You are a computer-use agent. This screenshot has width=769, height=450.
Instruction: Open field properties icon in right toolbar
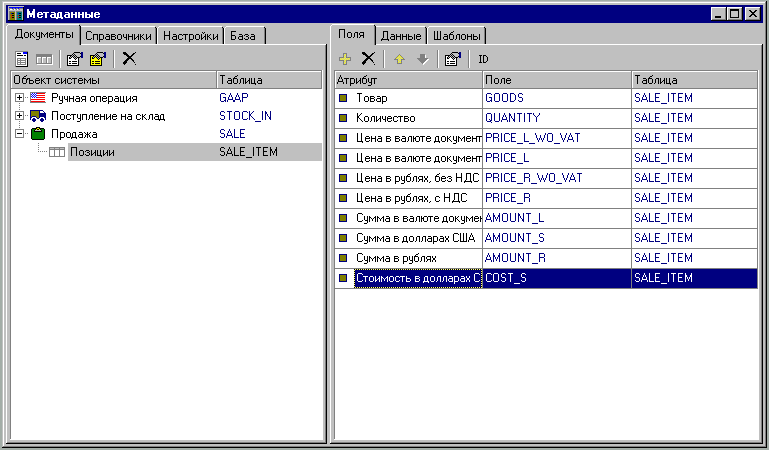point(453,59)
